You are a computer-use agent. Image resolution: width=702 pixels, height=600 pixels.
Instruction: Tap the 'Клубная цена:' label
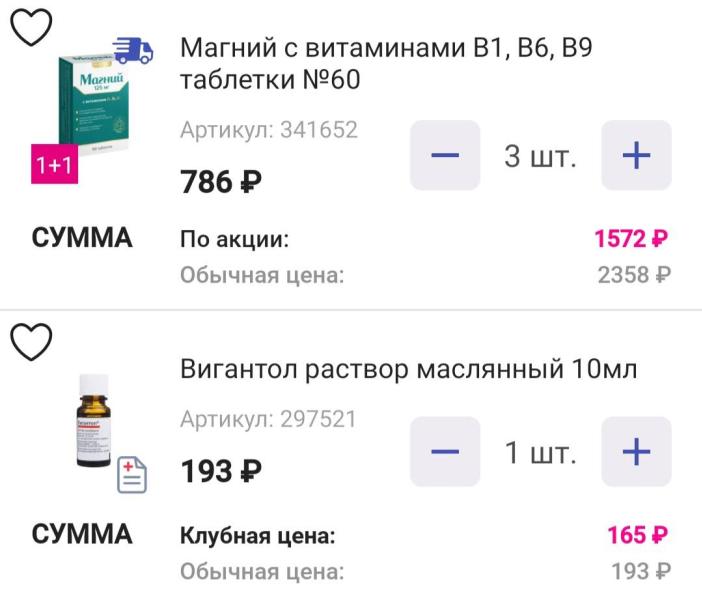257,536
